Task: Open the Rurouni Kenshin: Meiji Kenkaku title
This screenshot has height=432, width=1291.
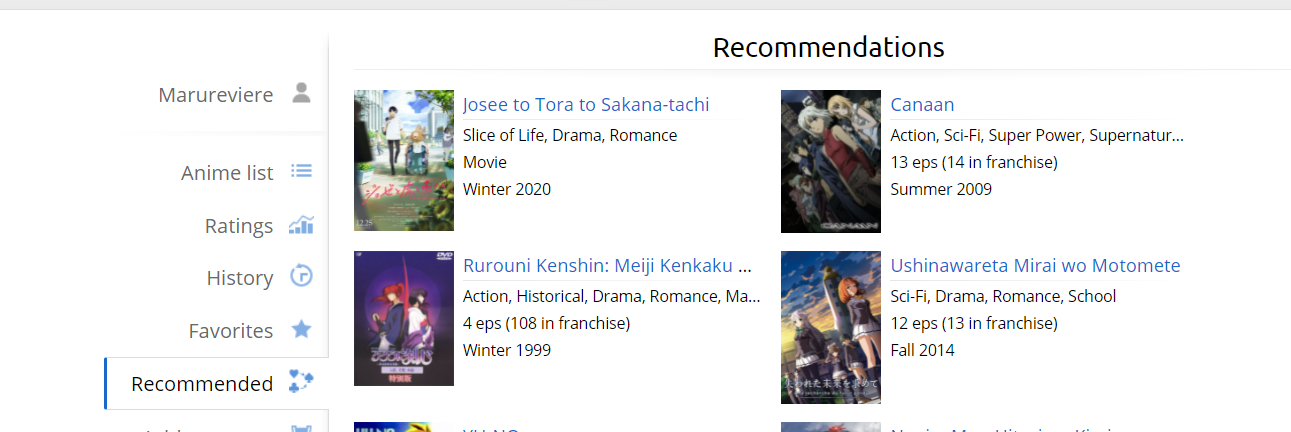Action: 607,266
